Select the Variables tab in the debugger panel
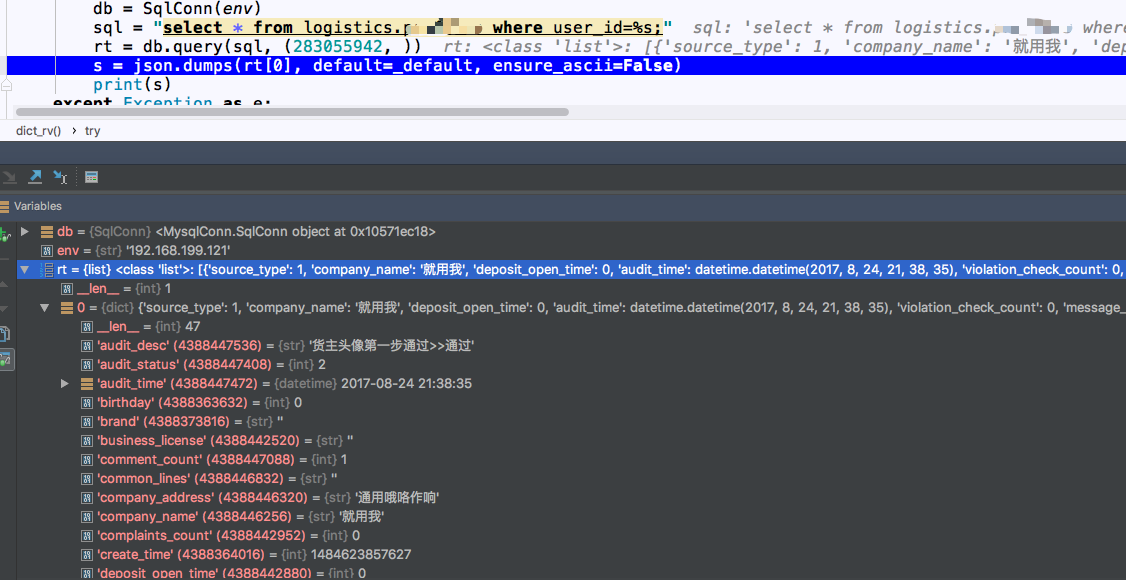Viewport: 1126px width, 580px height. (x=37, y=206)
